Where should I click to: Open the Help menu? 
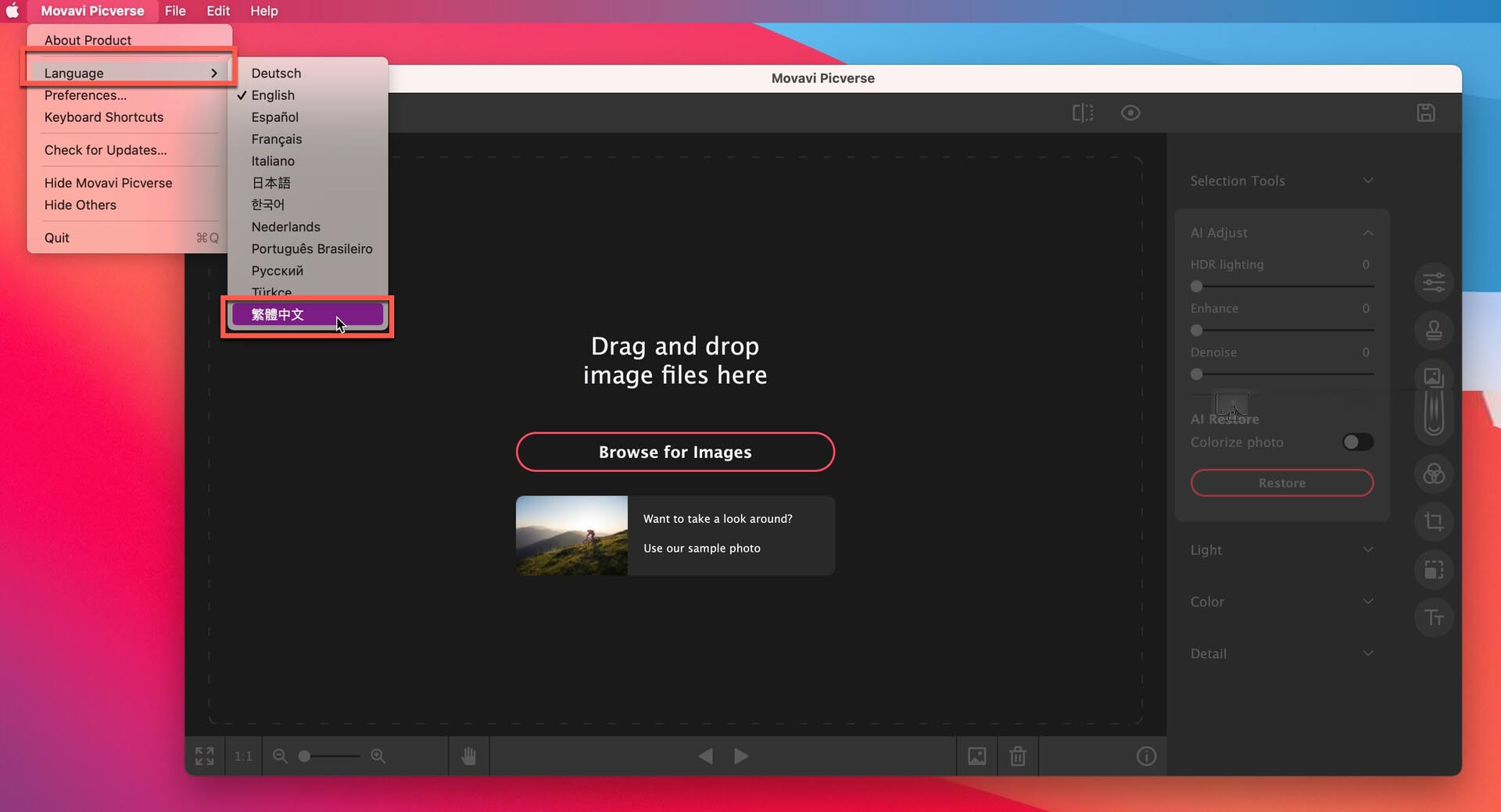coord(264,11)
